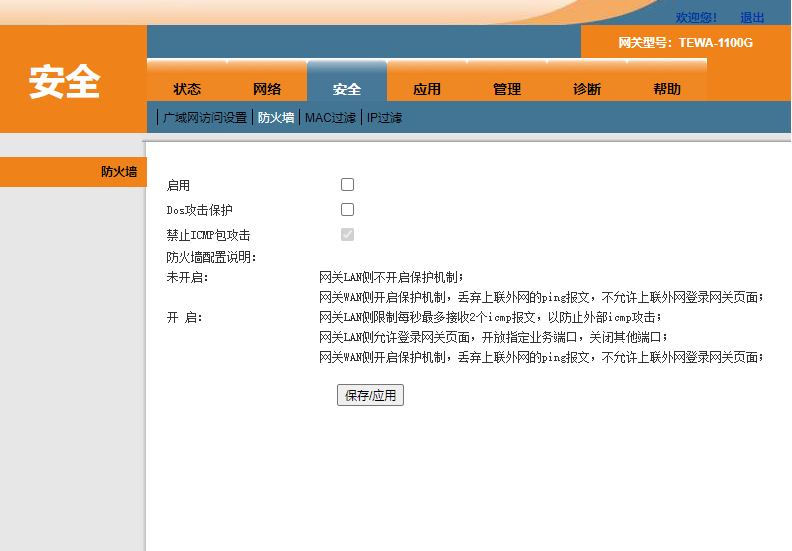Toggle the Dos攻击保护 checkbox
This screenshot has width=792, height=551.
(x=347, y=210)
